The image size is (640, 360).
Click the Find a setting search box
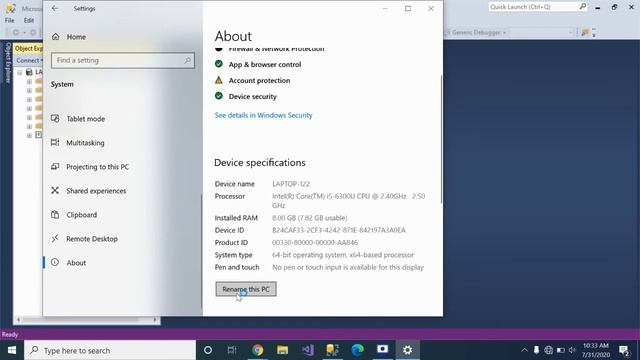click(x=123, y=60)
